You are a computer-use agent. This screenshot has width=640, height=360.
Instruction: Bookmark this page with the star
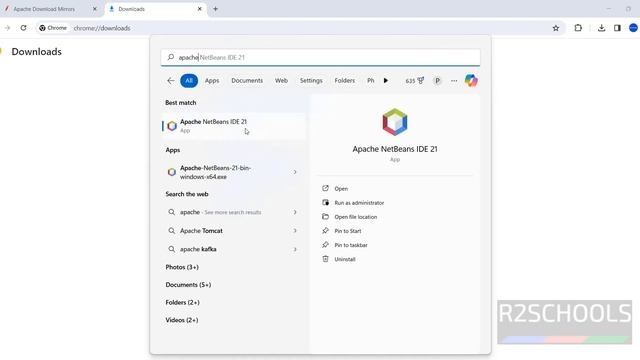(x=556, y=28)
